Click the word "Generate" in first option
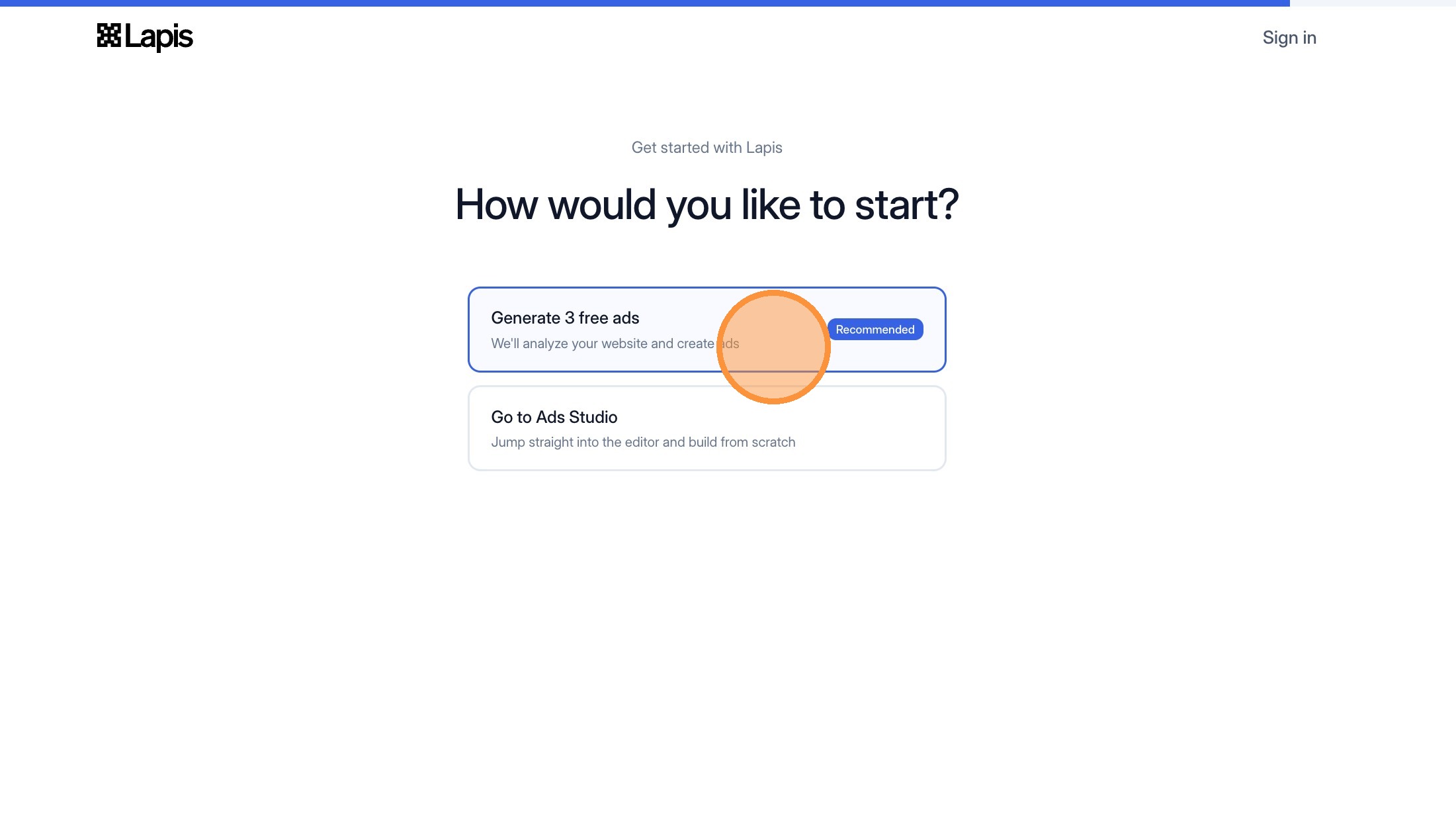This screenshot has height=814, width=1456. (x=525, y=318)
